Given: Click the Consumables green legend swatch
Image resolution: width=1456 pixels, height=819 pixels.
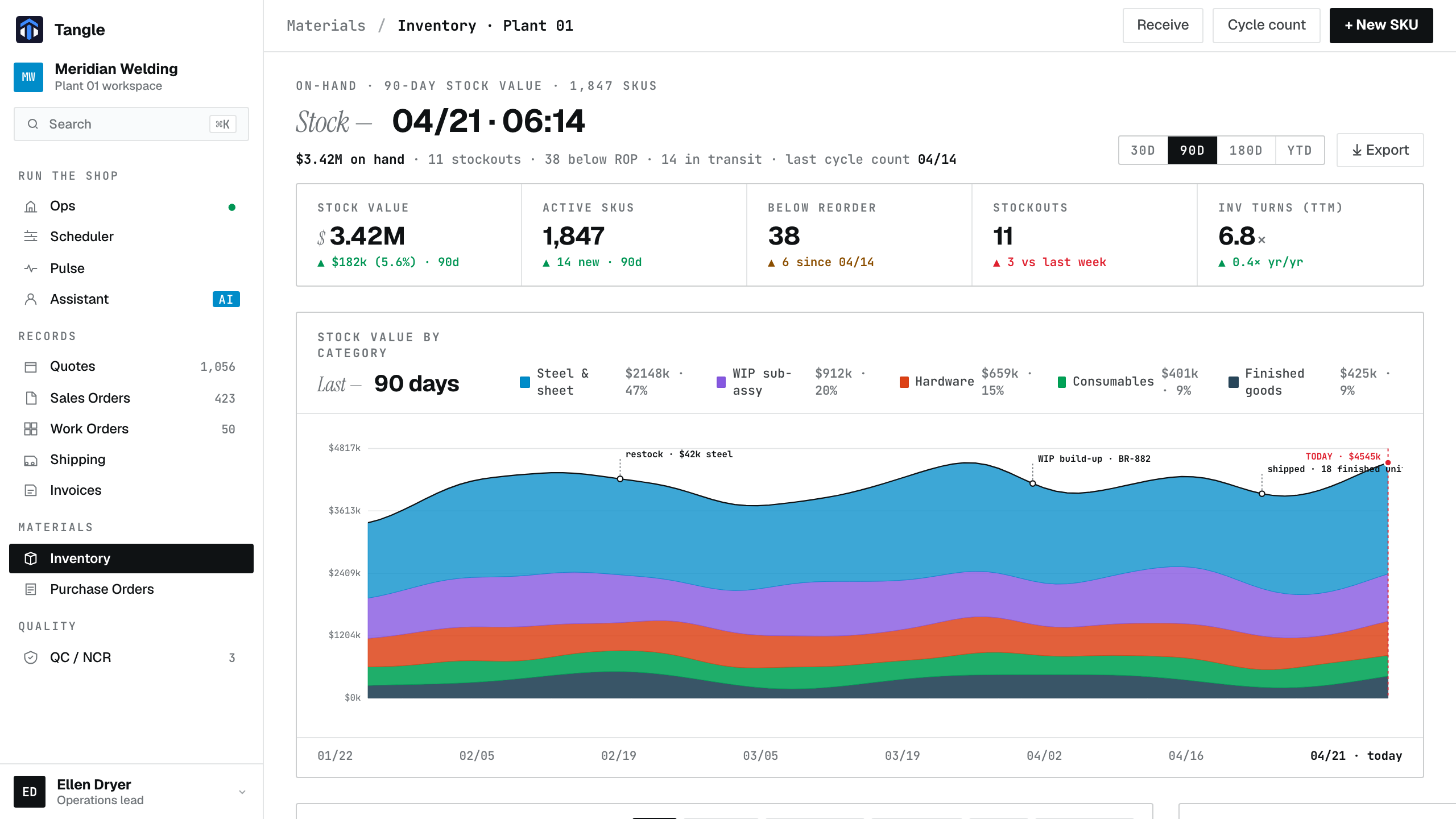Looking at the screenshot, I should [x=1061, y=382].
